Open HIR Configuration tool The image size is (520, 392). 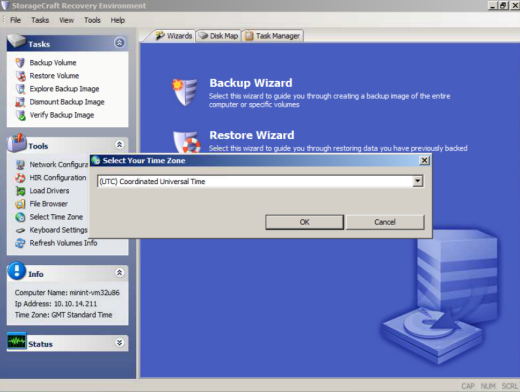coord(58,178)
